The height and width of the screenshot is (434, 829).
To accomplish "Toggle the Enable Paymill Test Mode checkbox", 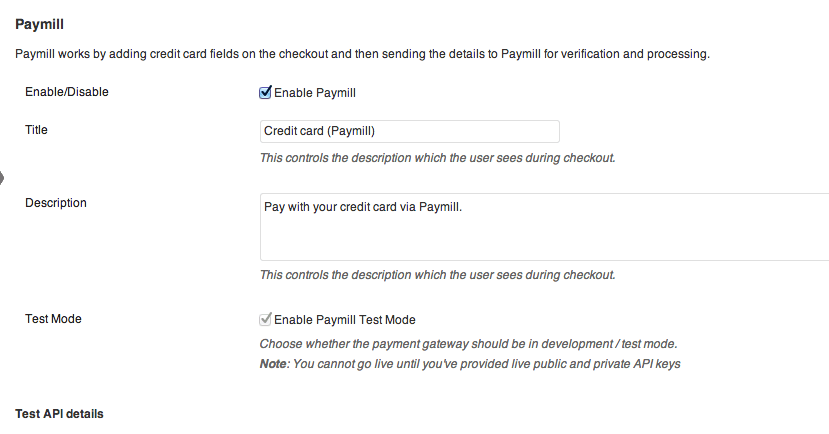I will (266, 320).
